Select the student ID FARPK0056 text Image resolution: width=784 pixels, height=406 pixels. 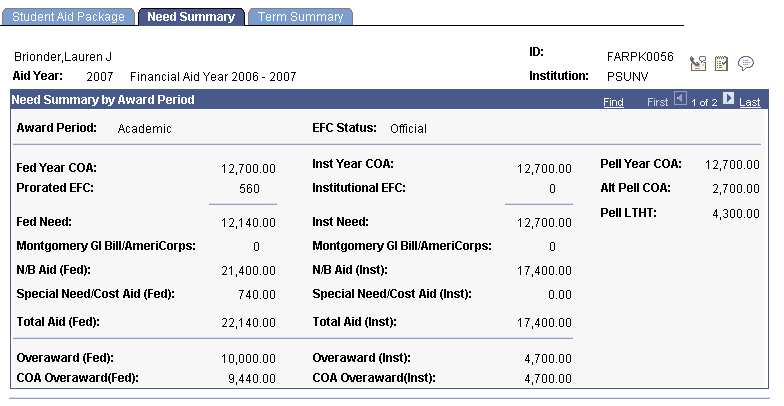coord(640,56)
